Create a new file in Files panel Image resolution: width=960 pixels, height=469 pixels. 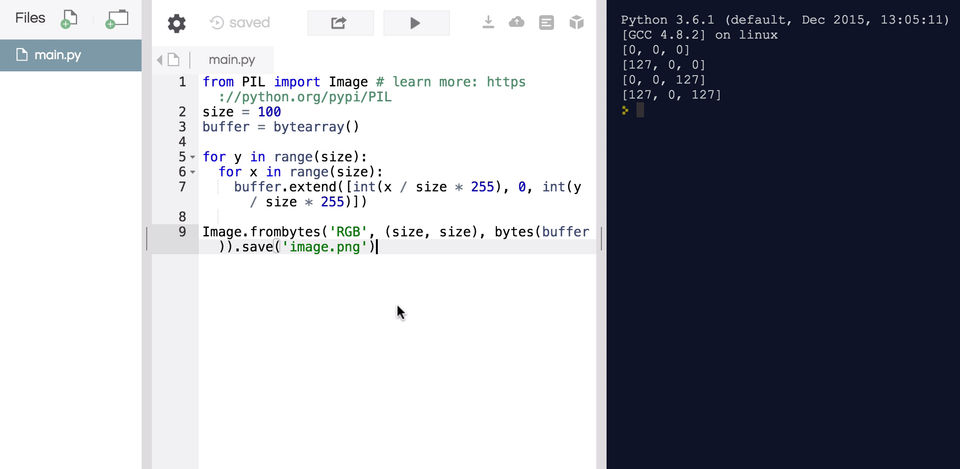69,20
